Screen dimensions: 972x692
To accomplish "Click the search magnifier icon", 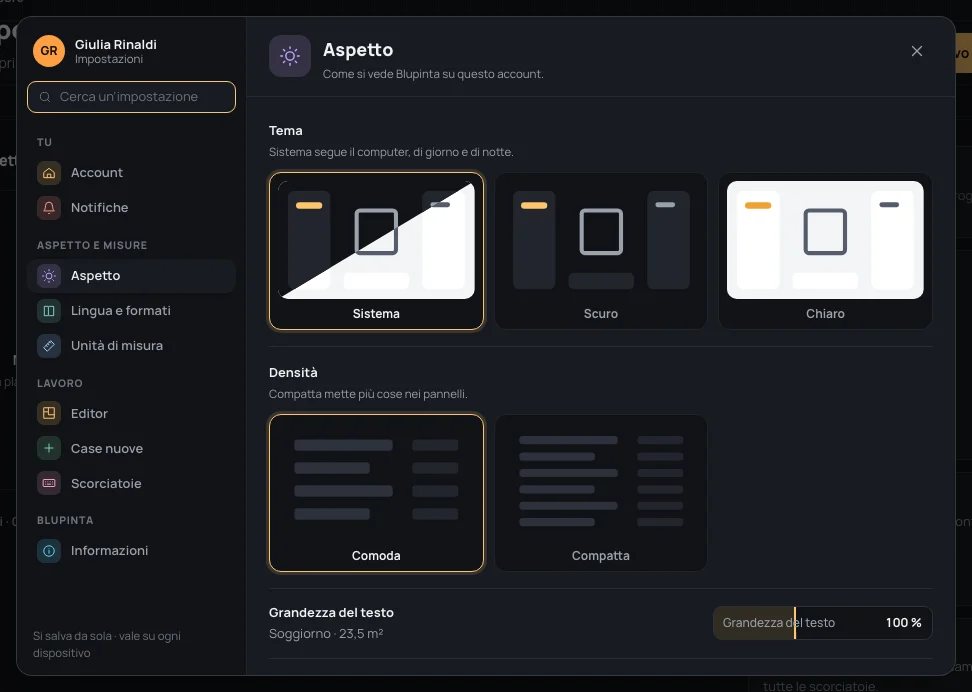I will pyautogui.click(x=45, y=97).
